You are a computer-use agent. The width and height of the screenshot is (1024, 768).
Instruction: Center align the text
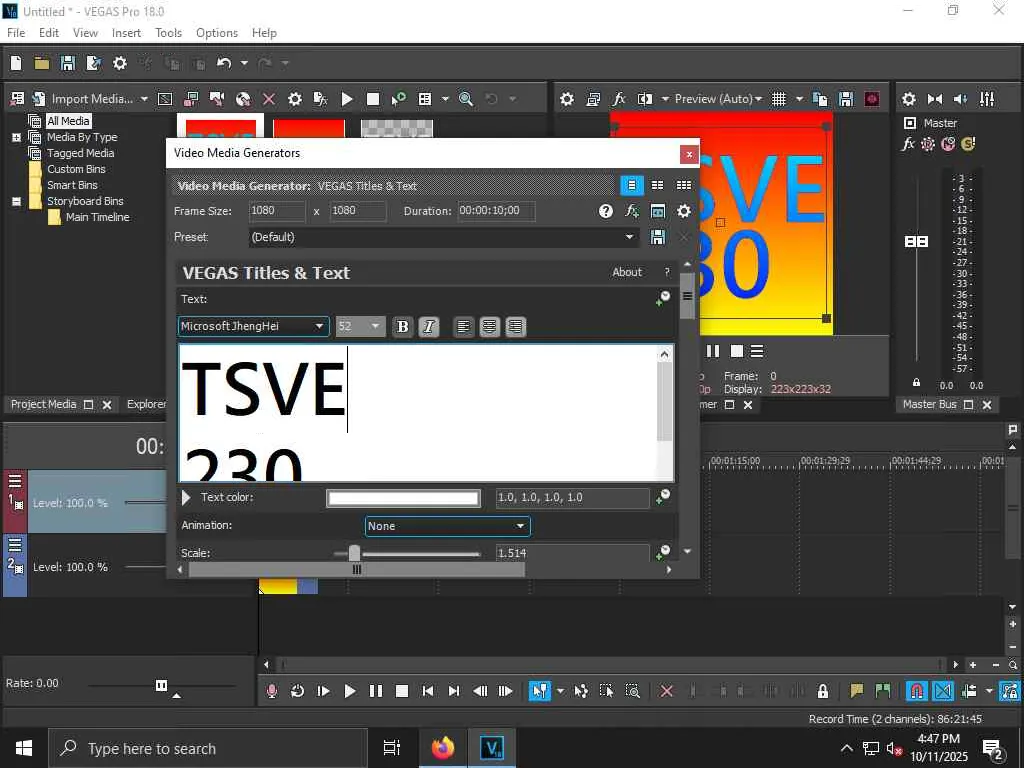489,327
